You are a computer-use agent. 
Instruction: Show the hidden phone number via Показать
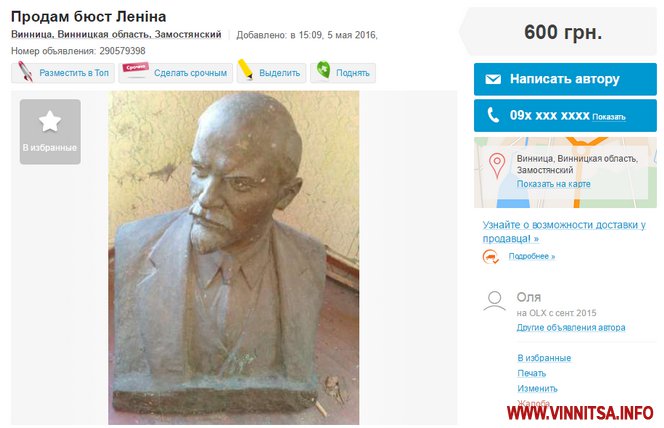609,117
